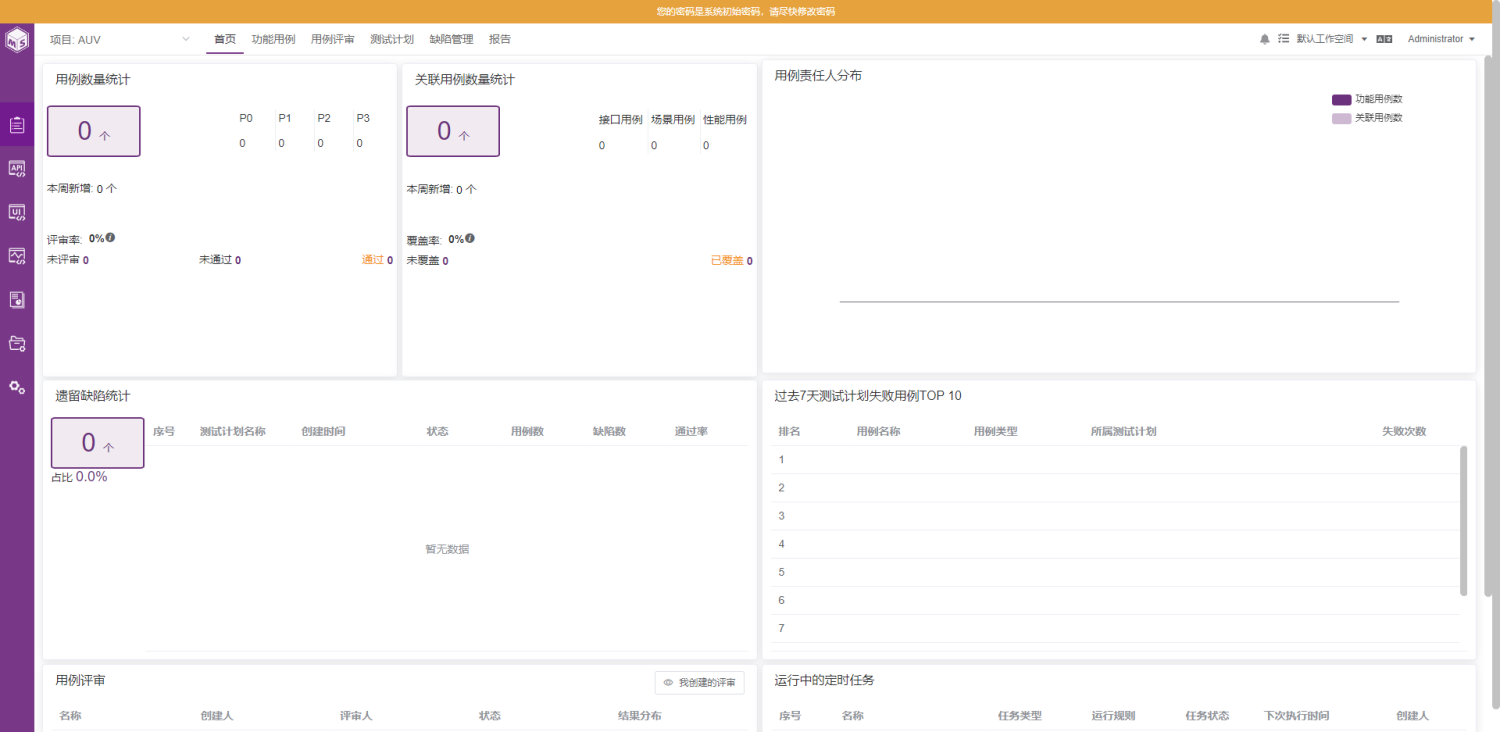Click the P1 priority count
This screenshot has width=1500, height=732.
tap(281, 143)
